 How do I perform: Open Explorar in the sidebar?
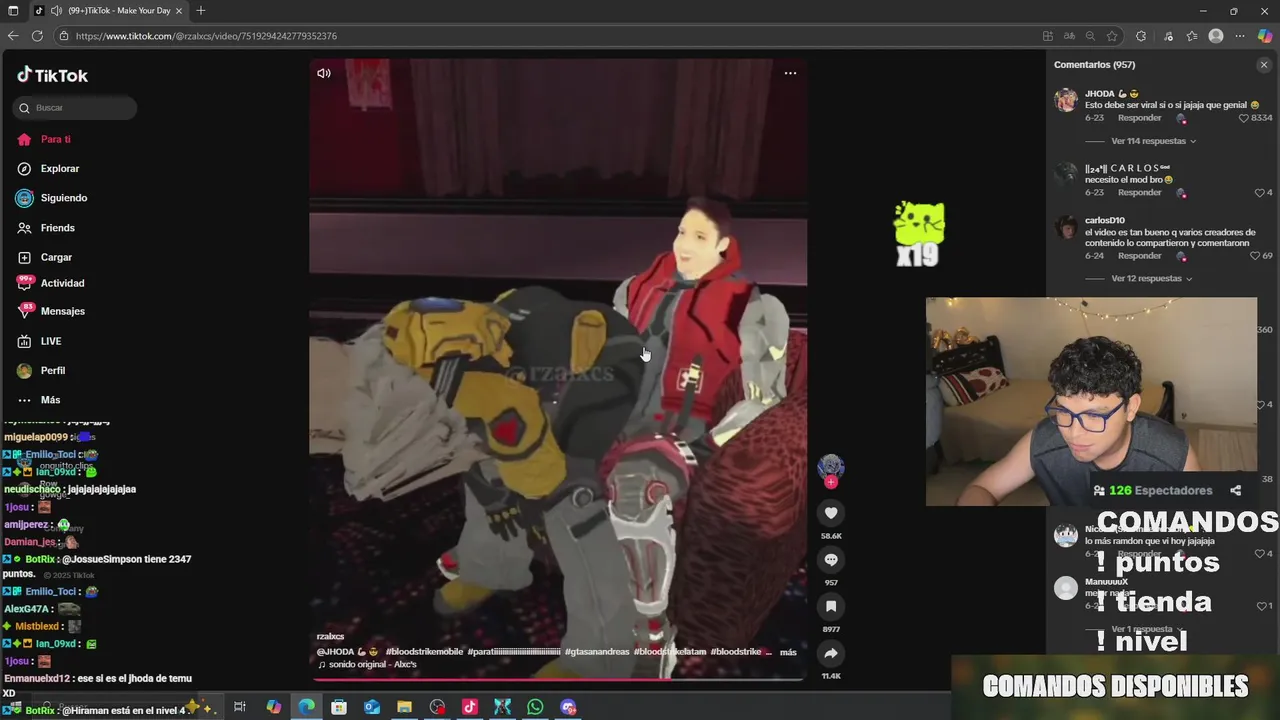tap(60, 169)
